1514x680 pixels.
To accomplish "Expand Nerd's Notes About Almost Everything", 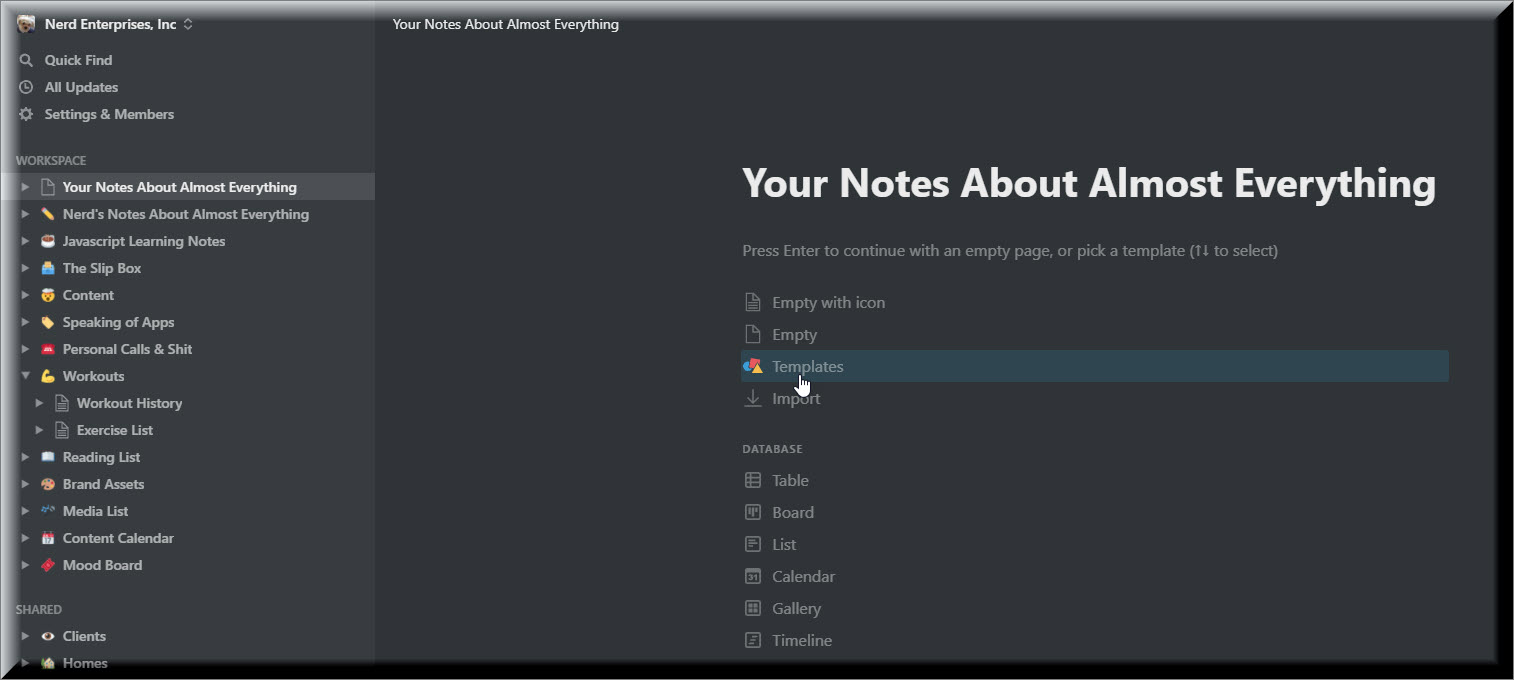I will pos(26,214).
